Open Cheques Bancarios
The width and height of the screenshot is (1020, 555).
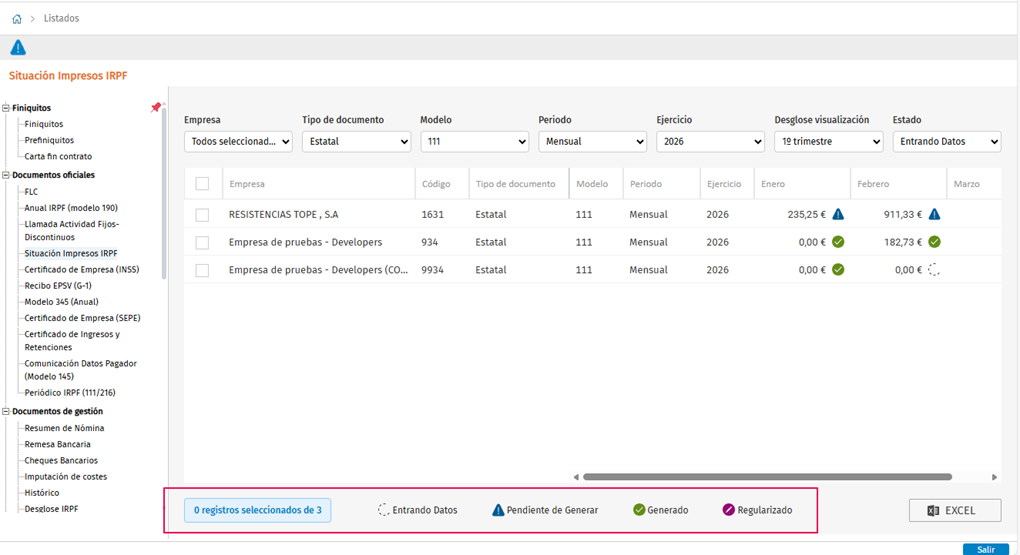click(x=61, y=461)
